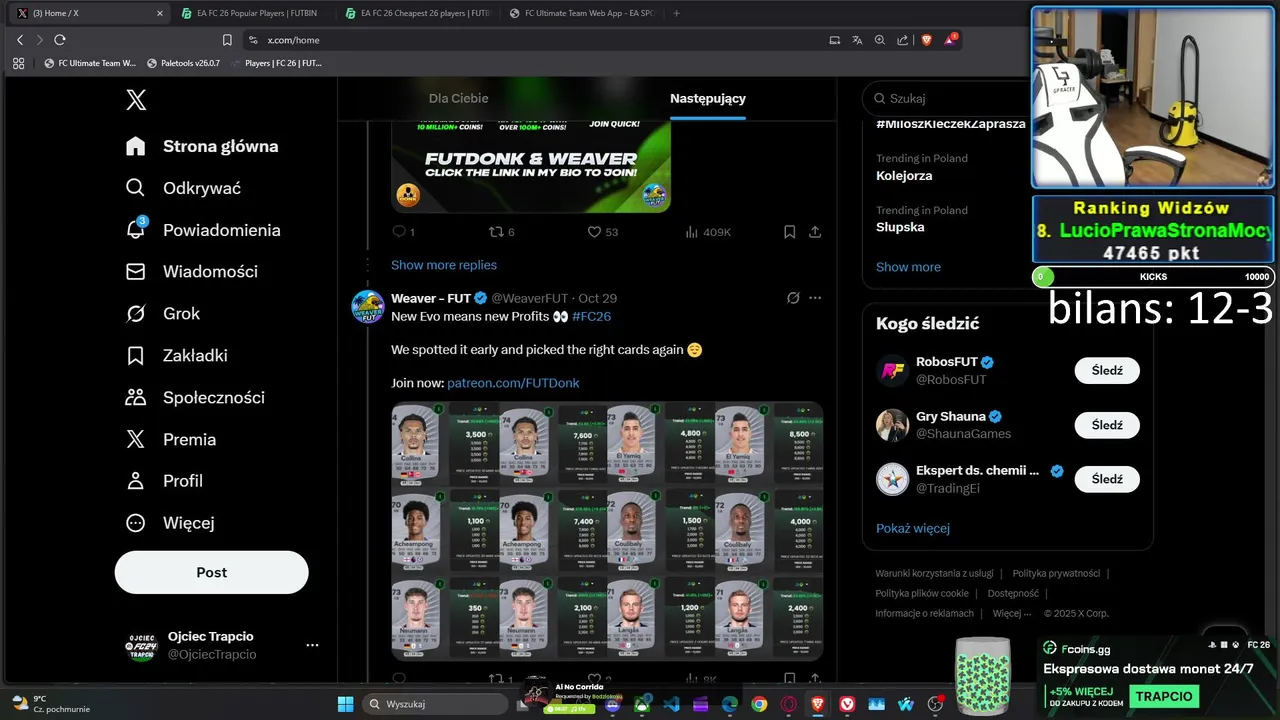Open Paletools v26.0.7 bookmark
This screenshot has width=1280, height=720.
click(184, 63)
